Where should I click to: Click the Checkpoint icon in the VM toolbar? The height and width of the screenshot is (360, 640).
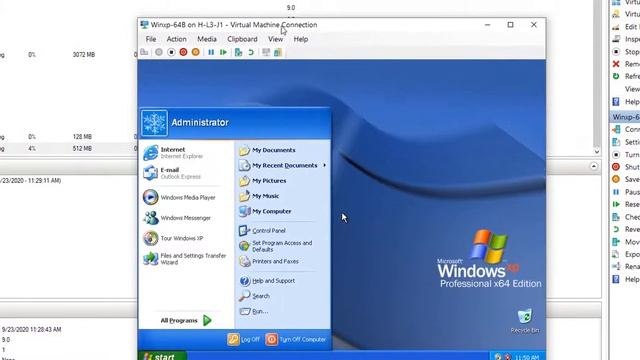point(238,52)
